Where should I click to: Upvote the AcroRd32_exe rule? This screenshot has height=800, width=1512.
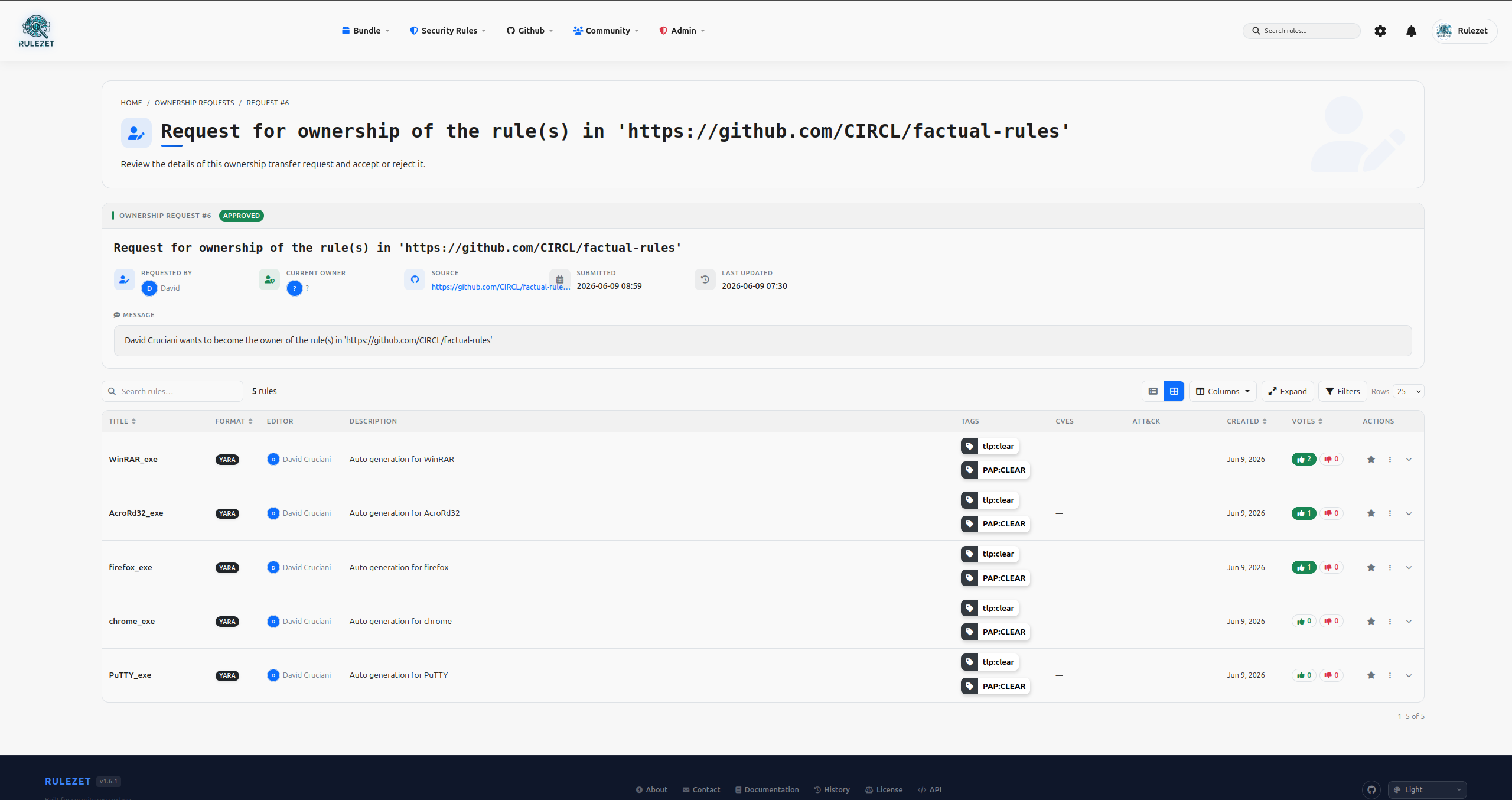point(1304,513)
